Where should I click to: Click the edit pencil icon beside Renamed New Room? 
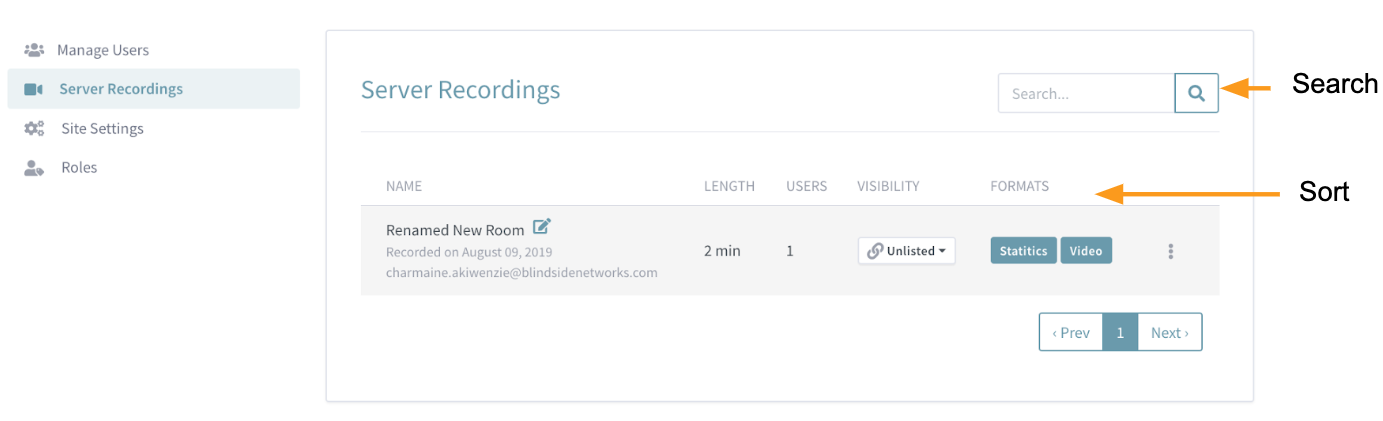click(x=542, y=227)
